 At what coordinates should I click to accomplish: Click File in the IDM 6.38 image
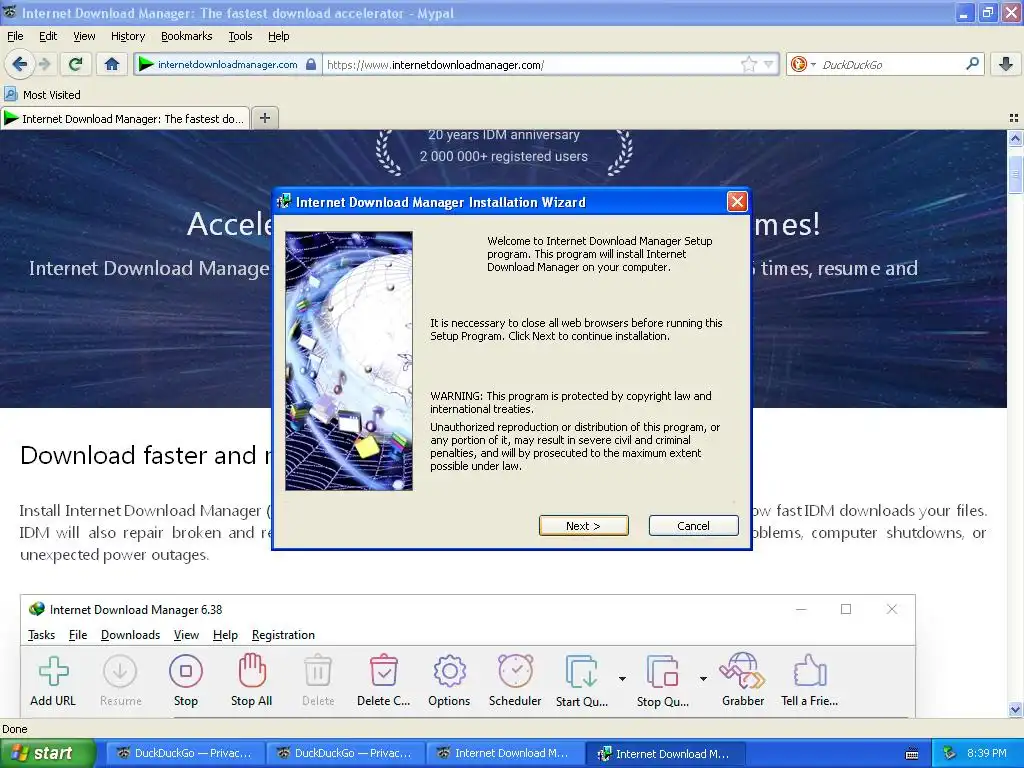[x=78, y=635]
